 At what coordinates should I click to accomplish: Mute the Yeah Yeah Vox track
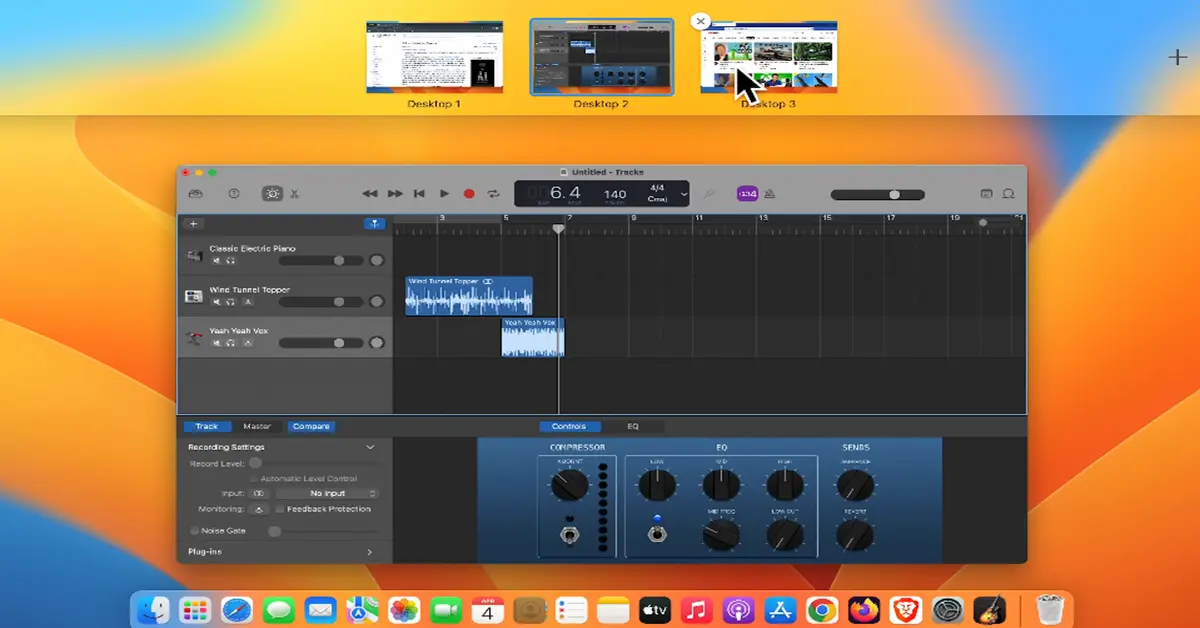(x=216, y=342)
